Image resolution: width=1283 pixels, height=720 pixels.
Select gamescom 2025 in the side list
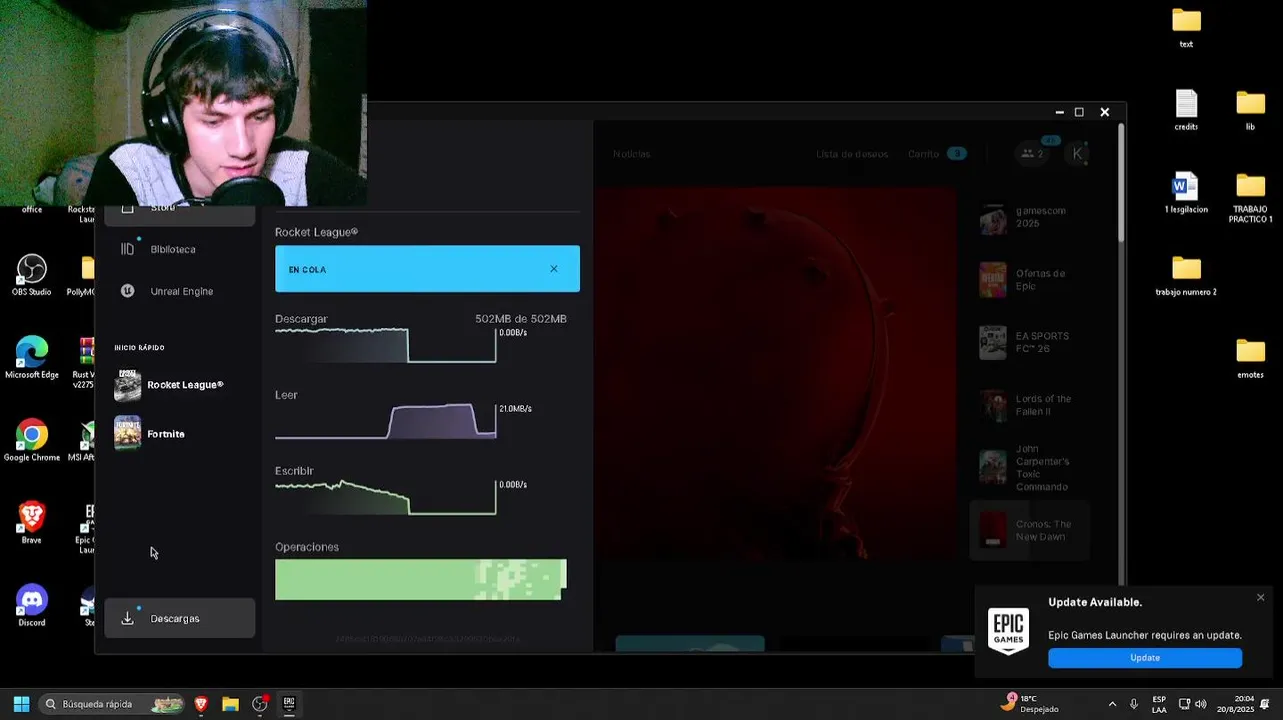pyautogui.click(x=1030, y=217)
